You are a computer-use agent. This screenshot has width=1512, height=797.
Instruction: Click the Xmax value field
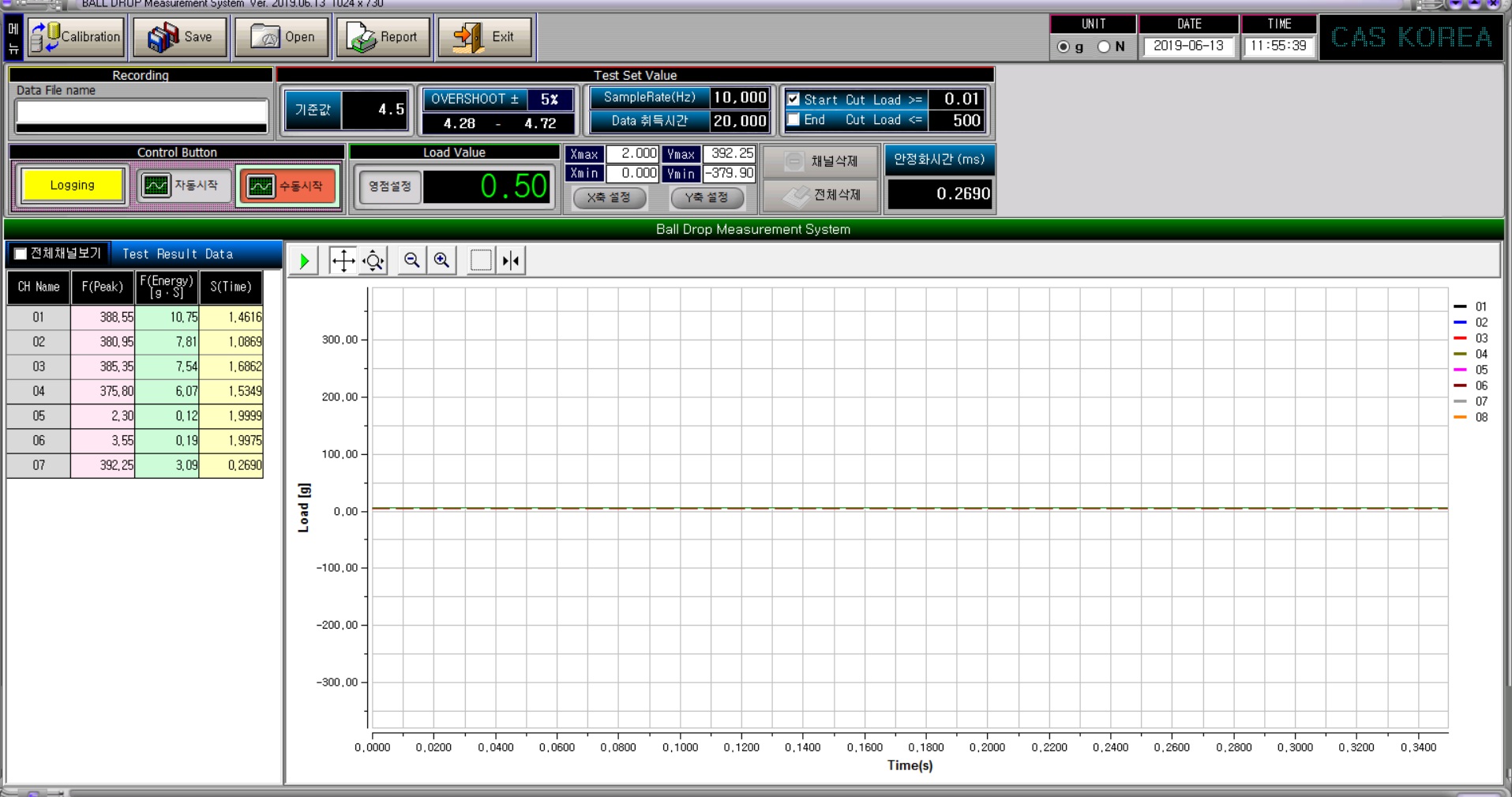click(632, 154)
